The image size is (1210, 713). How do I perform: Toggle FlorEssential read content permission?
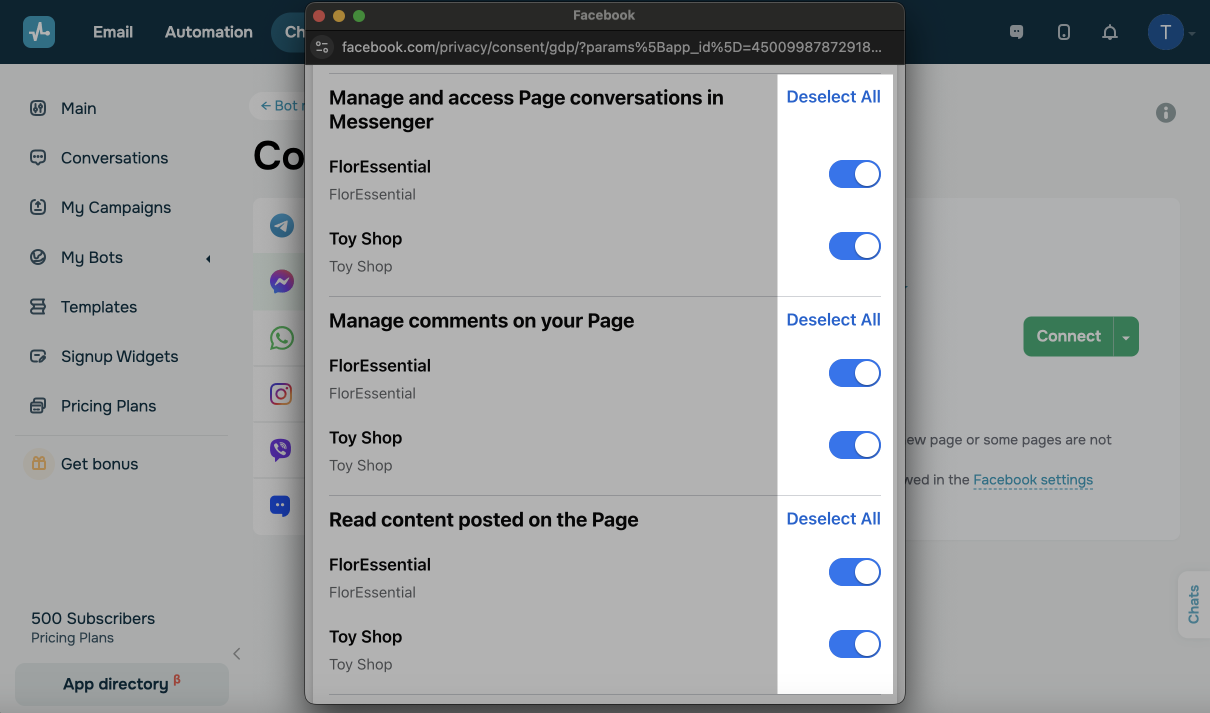coord(854,572)
